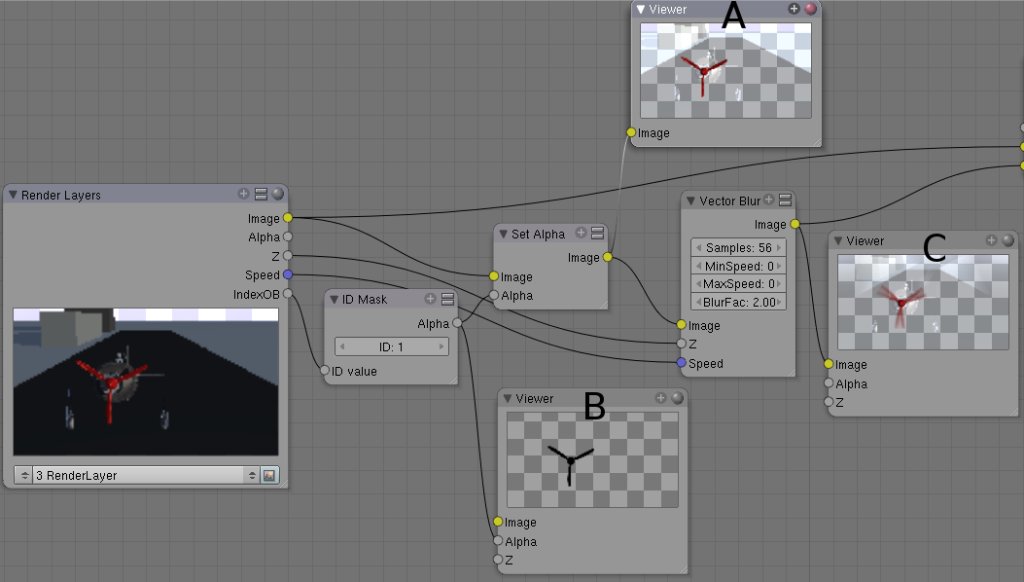
Task: Click plus icon on Vector Blur node header
Action: coord(769,199)
